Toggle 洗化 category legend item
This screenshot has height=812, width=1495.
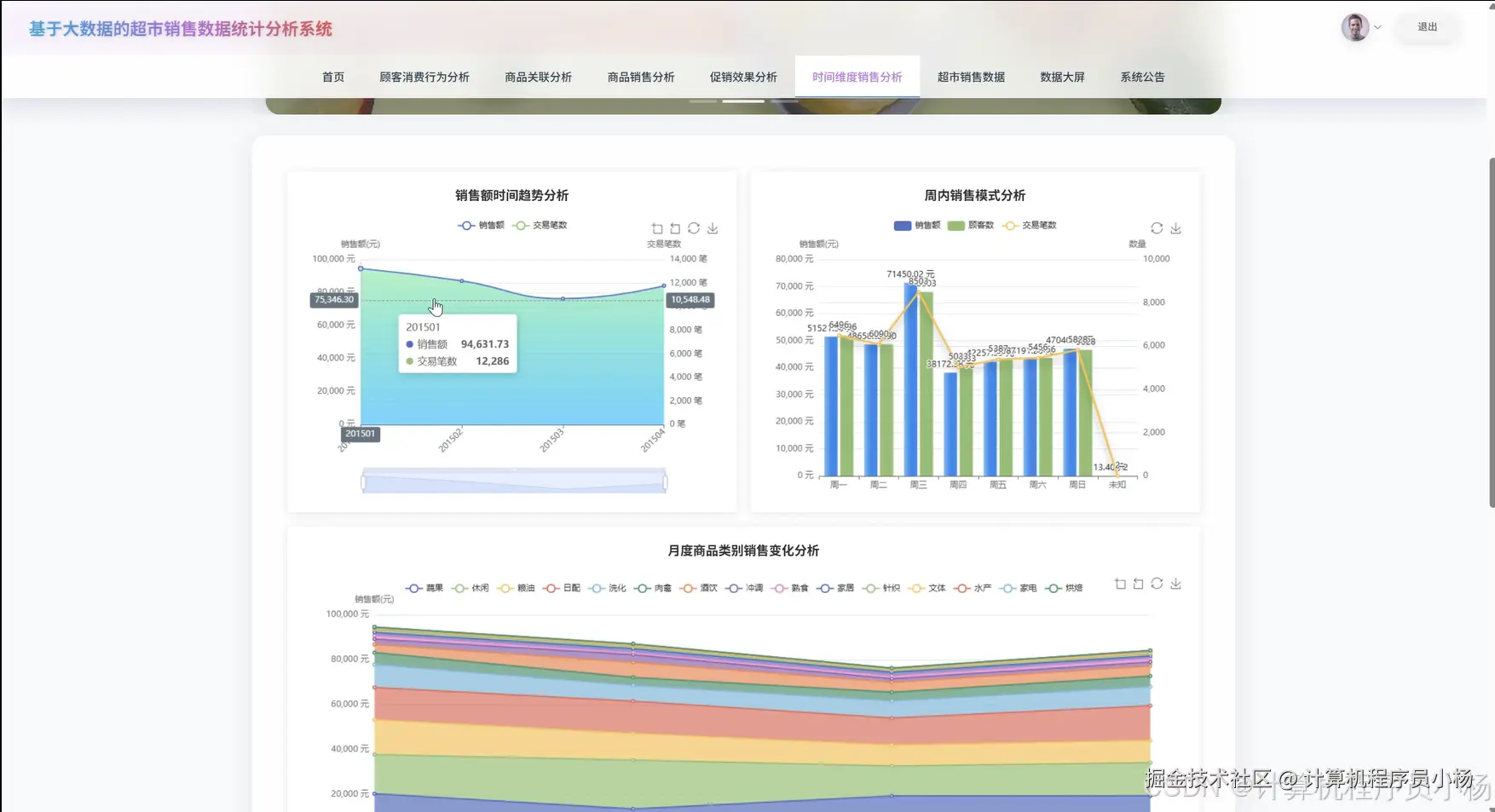pyautogui.click(x=607, y=588)
